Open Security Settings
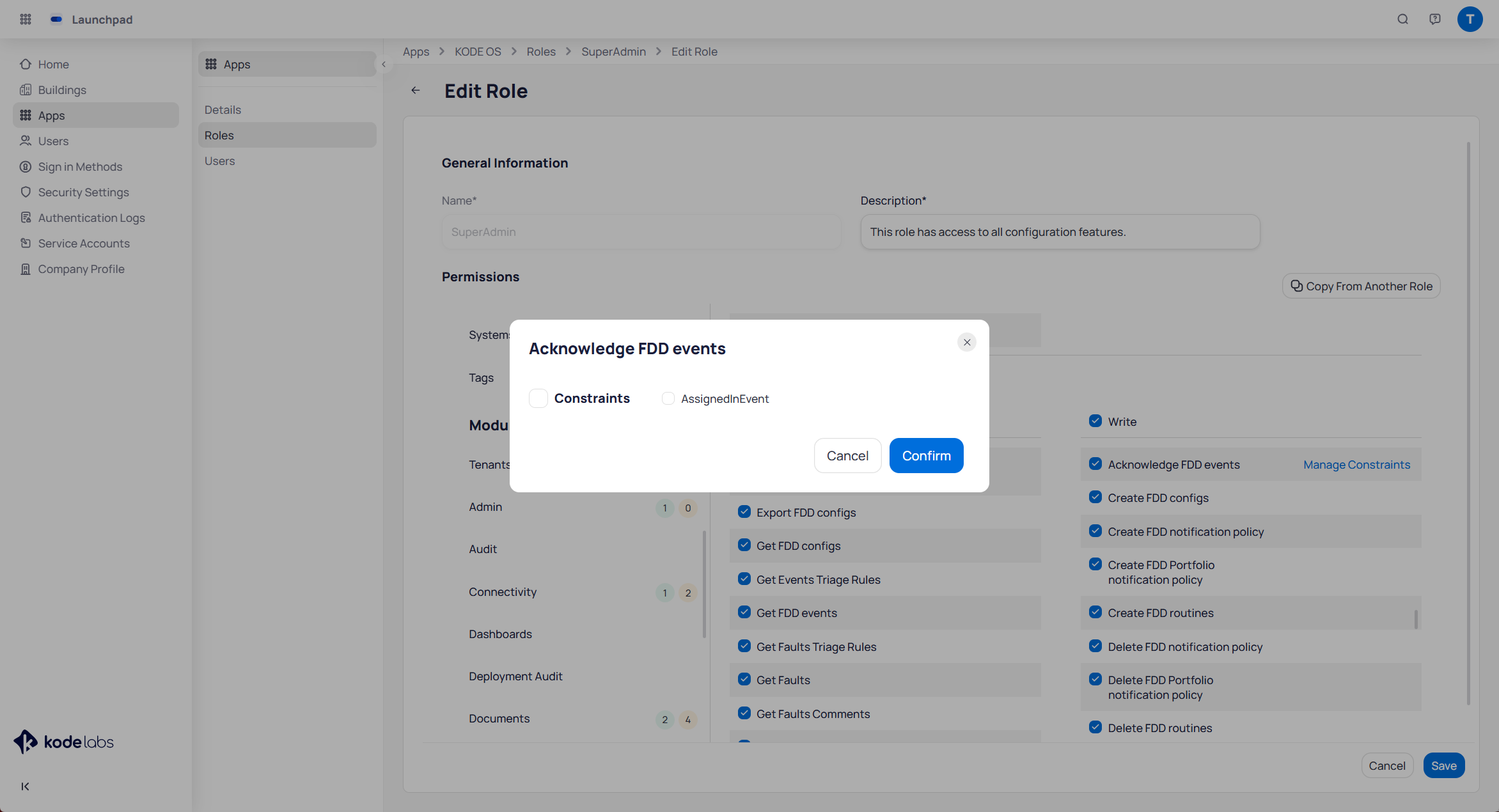This screenshot has height=812, width=1499. (96, 192)
